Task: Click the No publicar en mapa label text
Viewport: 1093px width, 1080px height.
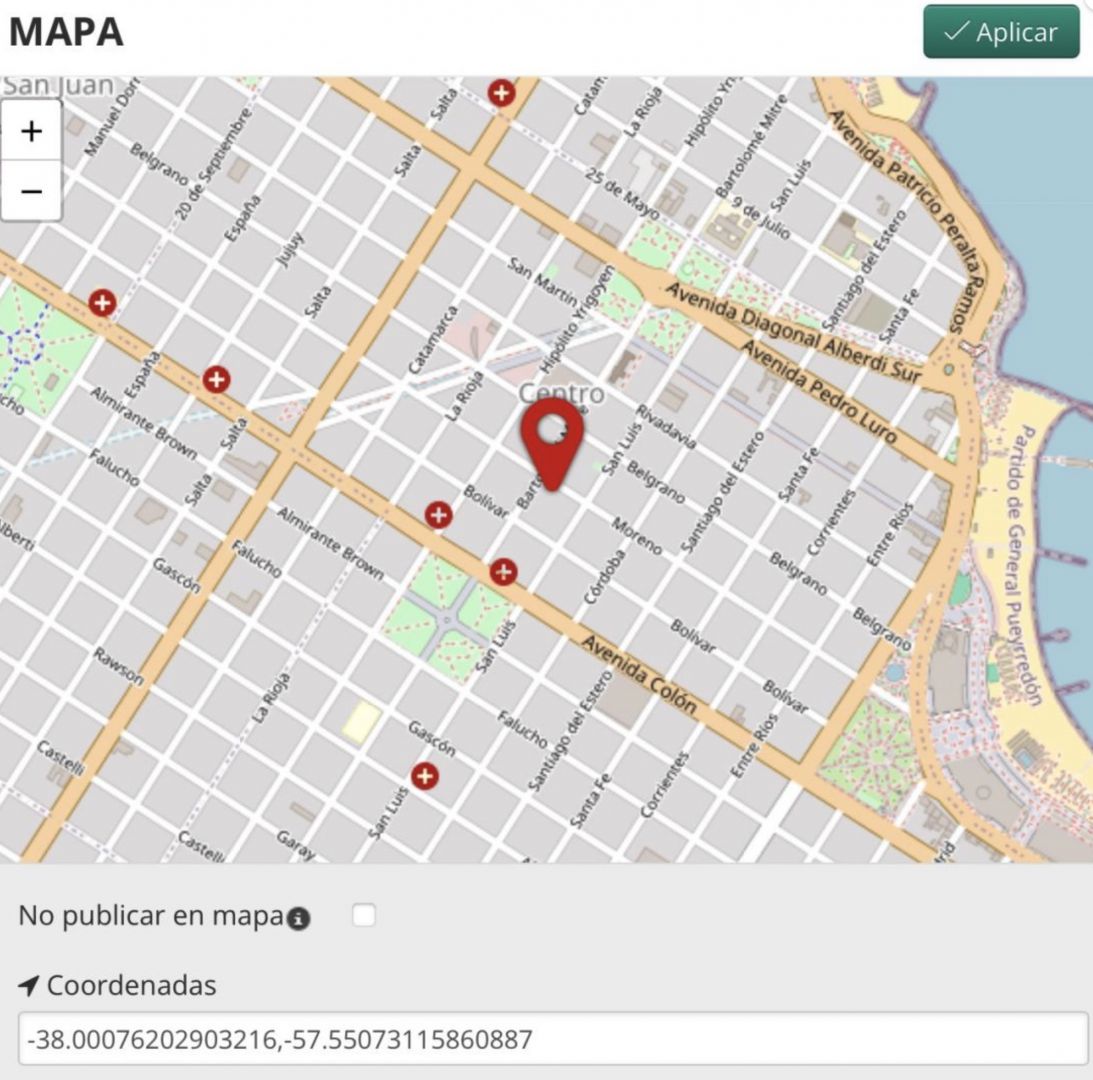Action: coord(150,916)
